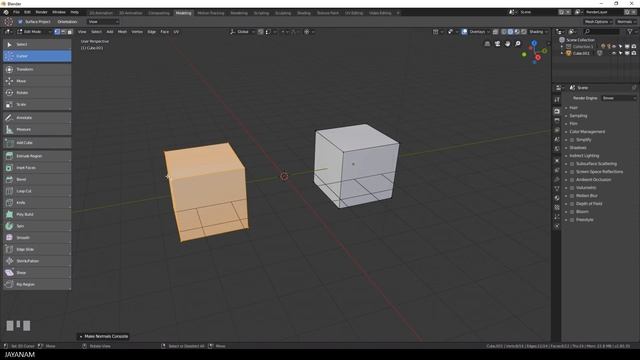Open the Vertex menu in viewport header
The width and height of the screenshot is (640, 360).
[137, 32]
